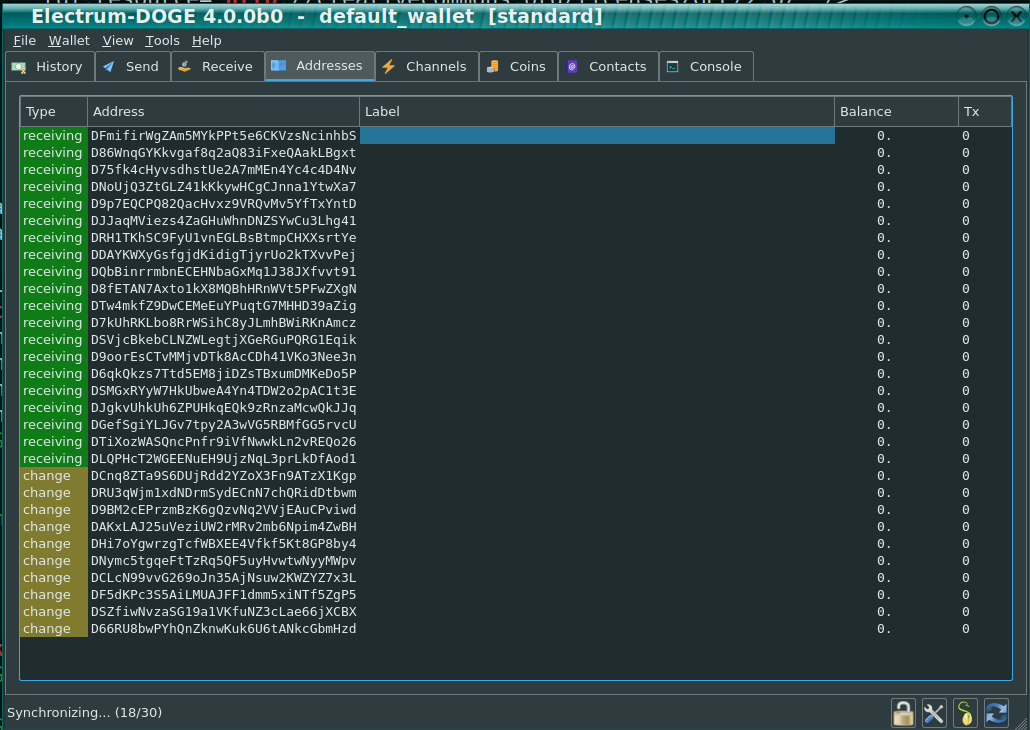Select address D75fk4cHyvsdhstUe2A7mMEn4Yc4c4D4Nv

(x=223, y=170)
